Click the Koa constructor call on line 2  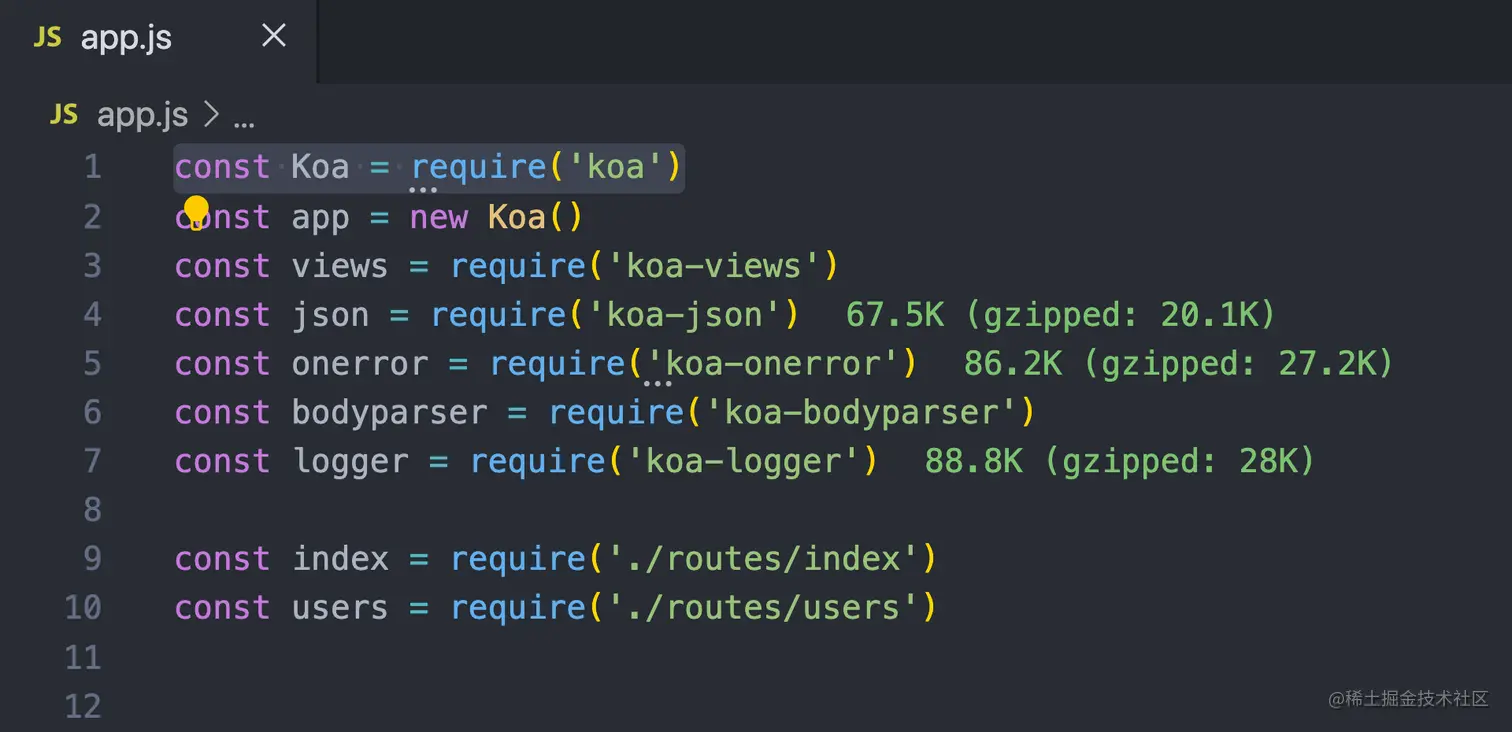(516, 217)
